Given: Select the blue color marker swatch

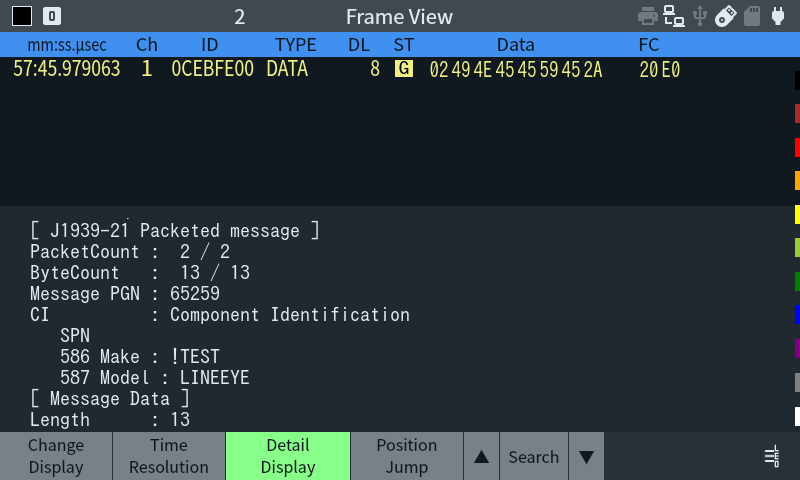Looking at the screenshot, I should coord(796,315).
